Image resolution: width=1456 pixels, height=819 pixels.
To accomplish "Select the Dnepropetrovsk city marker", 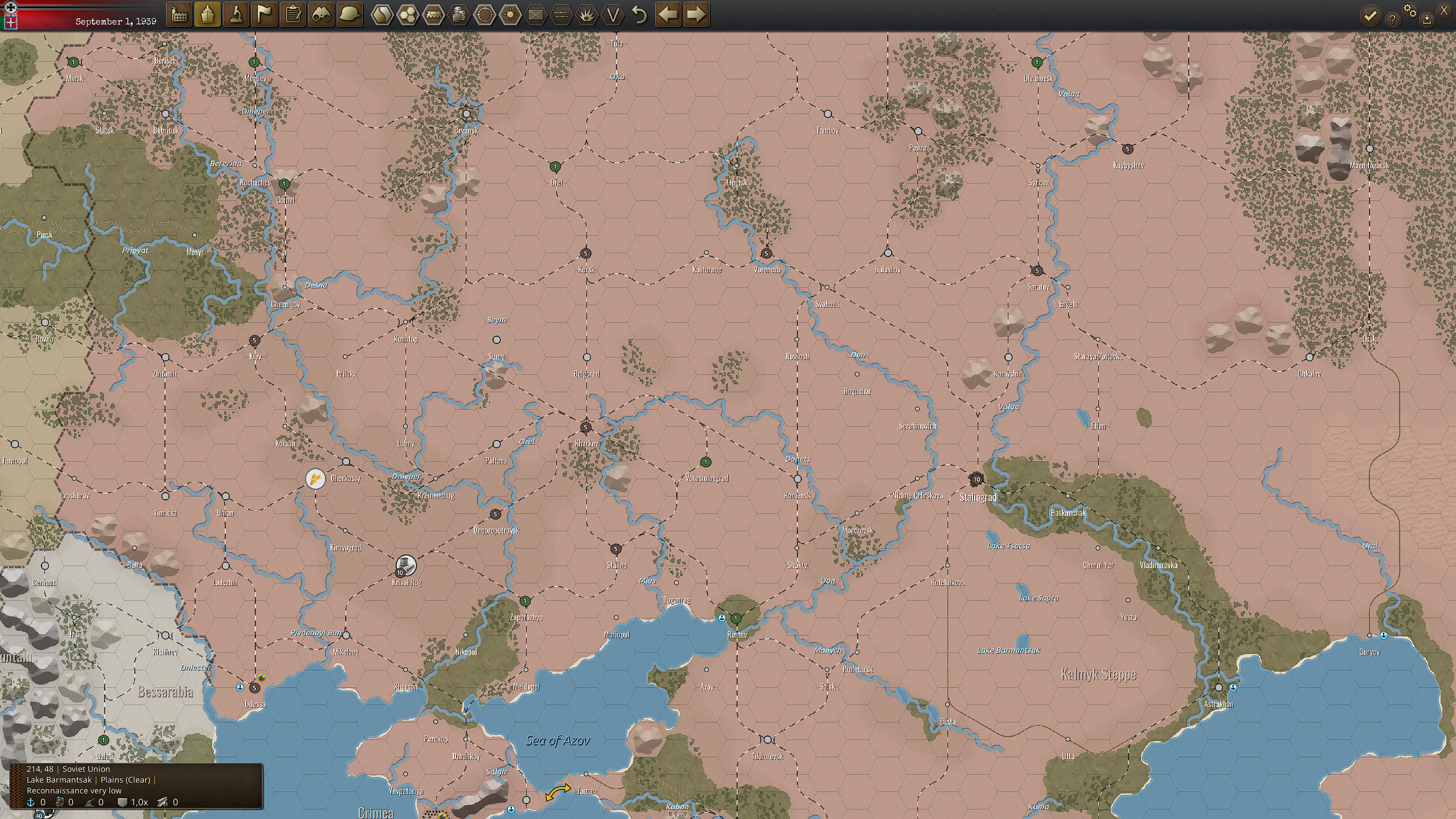I will [495, 514].
